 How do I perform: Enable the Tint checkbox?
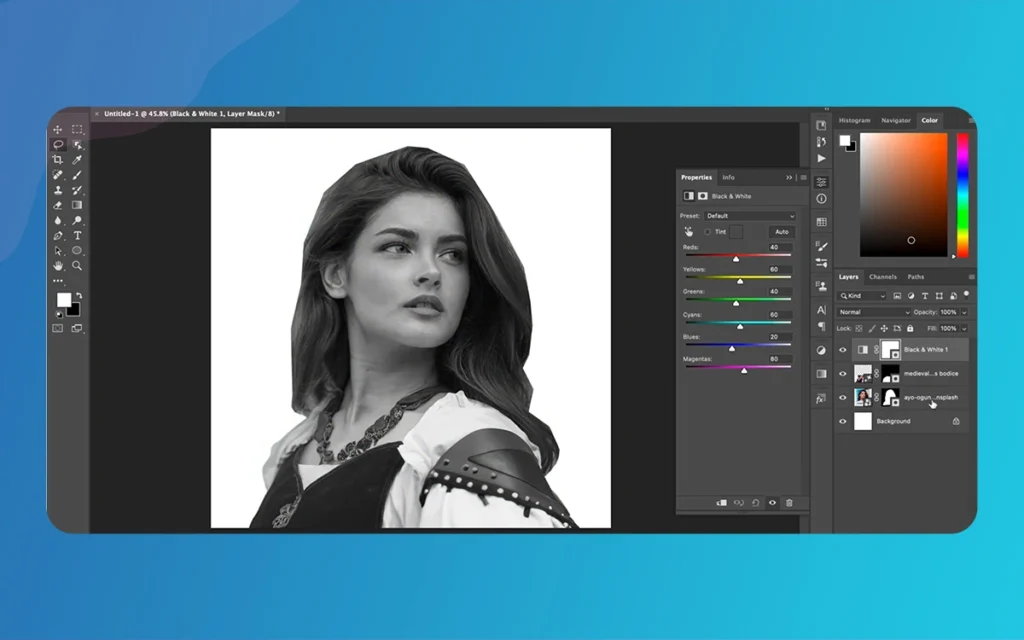coord(708,231)
